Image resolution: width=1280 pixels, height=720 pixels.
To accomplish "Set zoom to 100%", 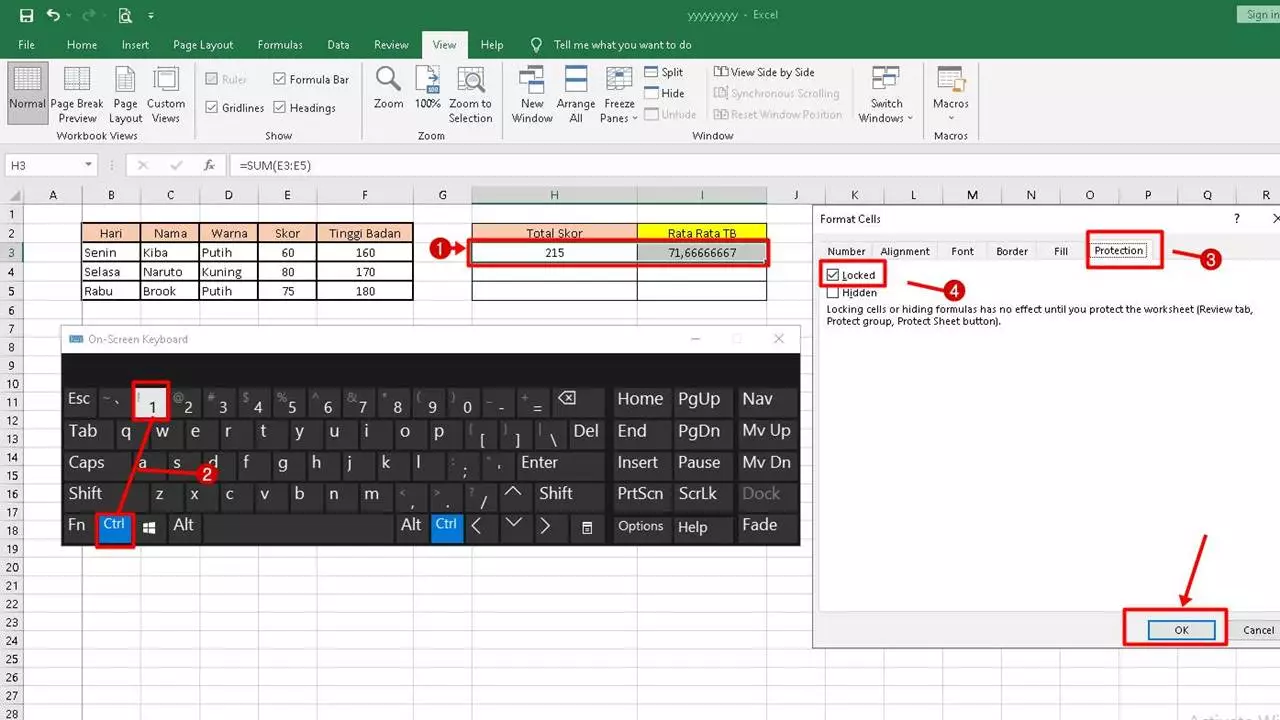I will click(427, 93).
